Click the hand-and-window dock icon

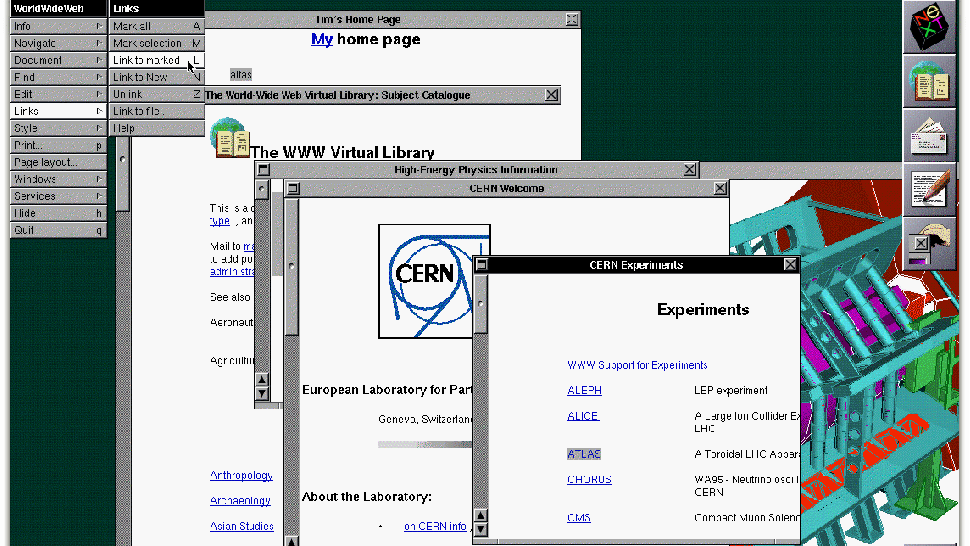click(x=929, y=244)
